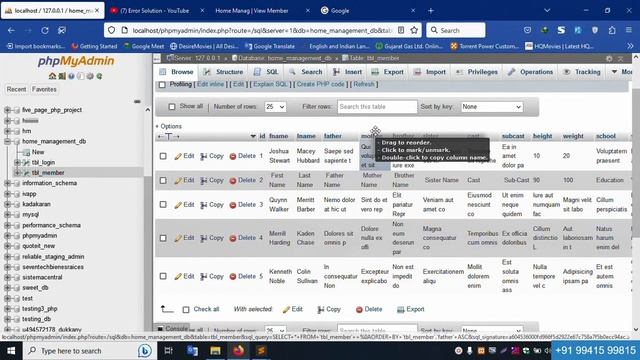Viewport: 640px width, 360px height.
Task: Open the Sort by key dropdown
Action: point(492,107)
